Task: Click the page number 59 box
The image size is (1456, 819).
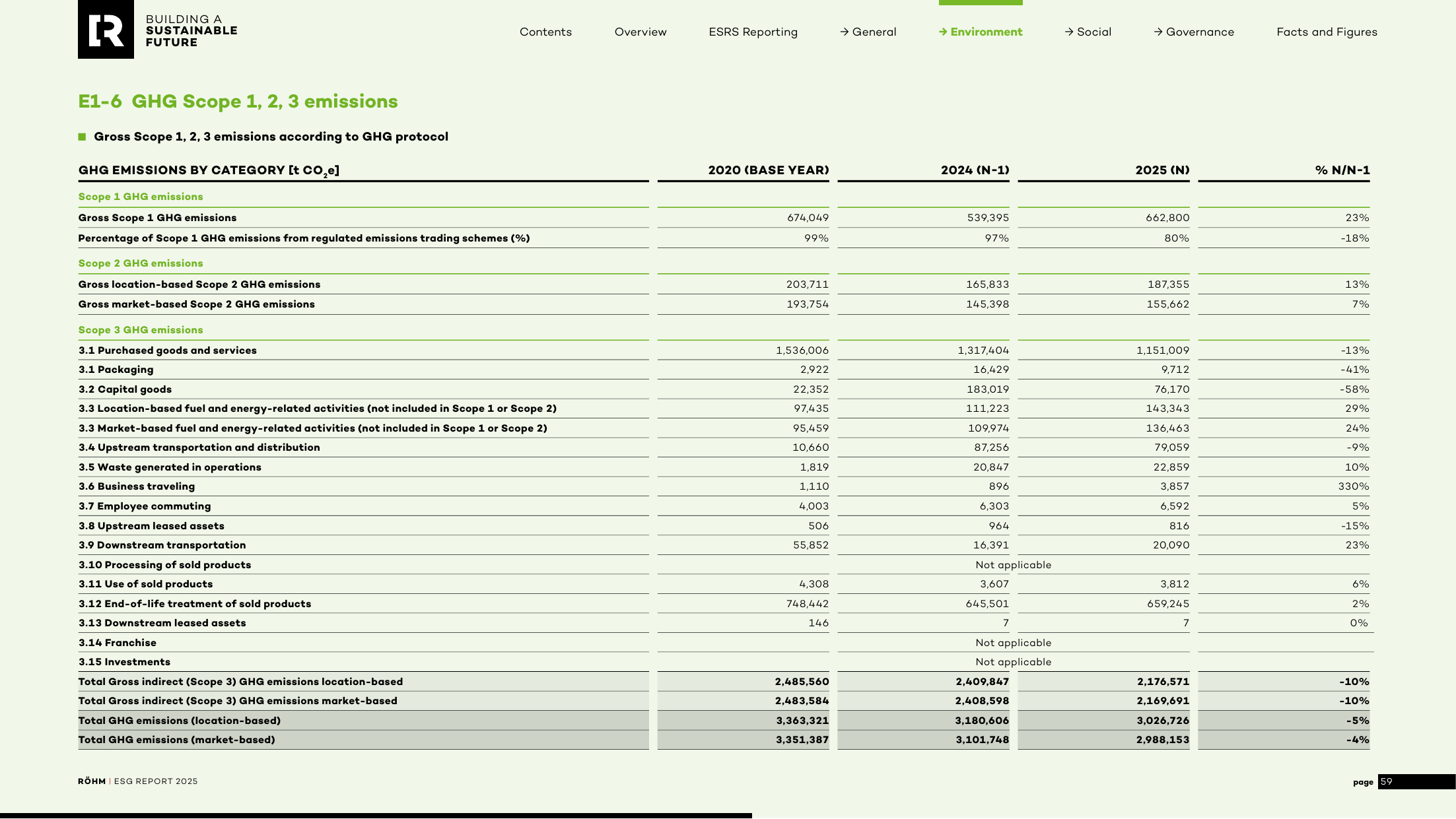Action: [1416, 782]
